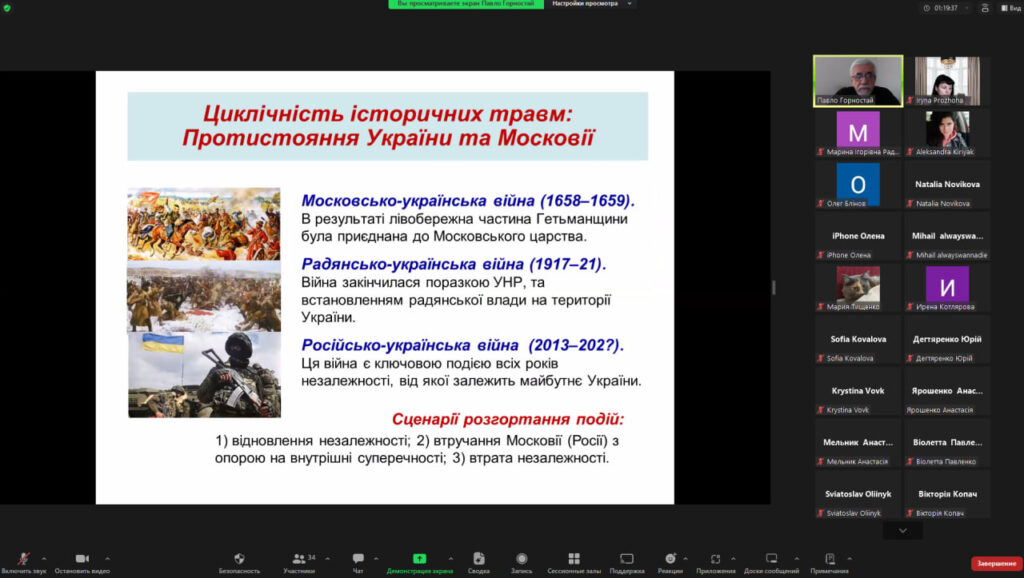Viewport: 1024px width, 578px height.
Task: Open the Чат chat panel
Action: point(358,560)
